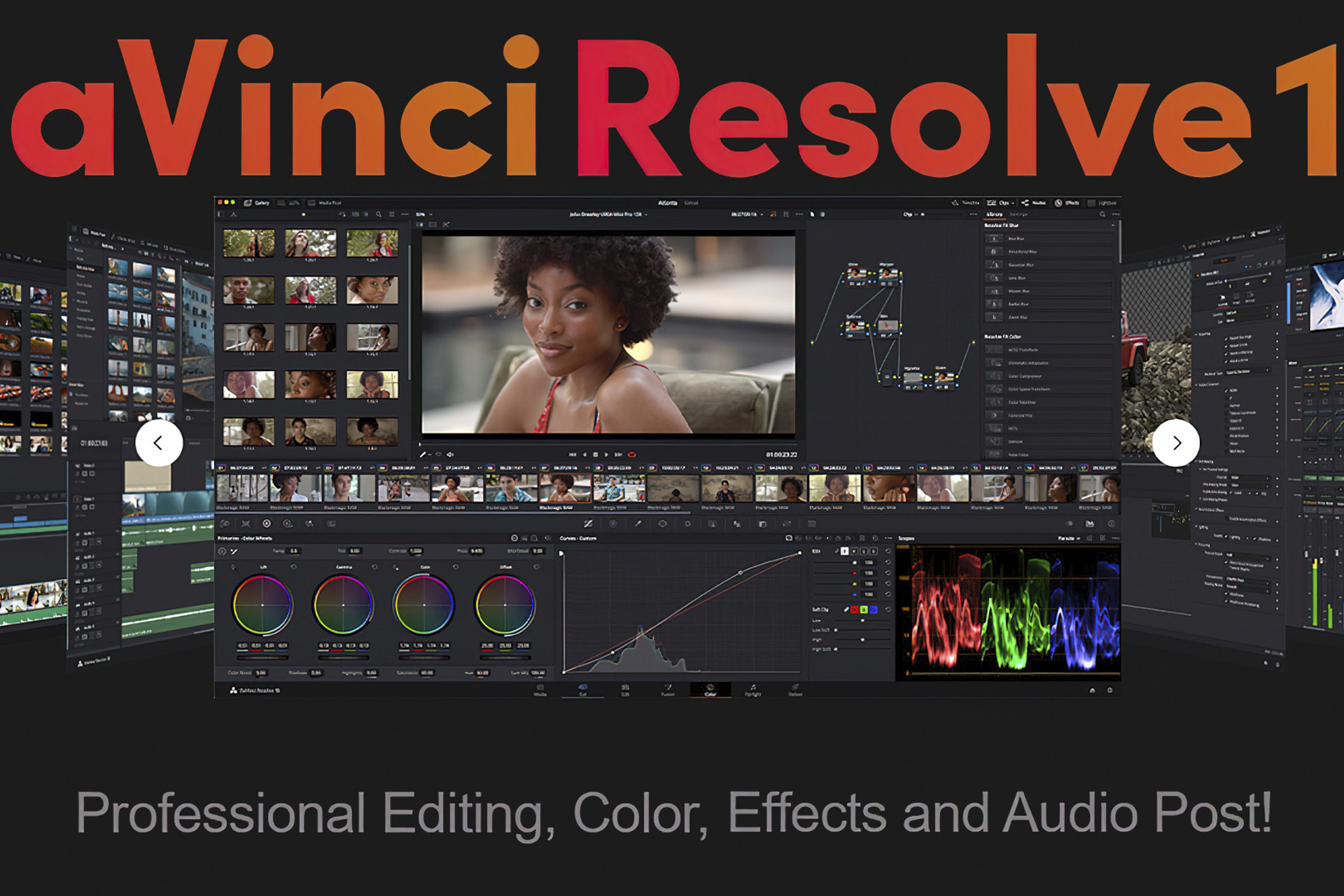Open the Qualifier eyedropper palette
The image size is (1344, 896).
(638, 524)
